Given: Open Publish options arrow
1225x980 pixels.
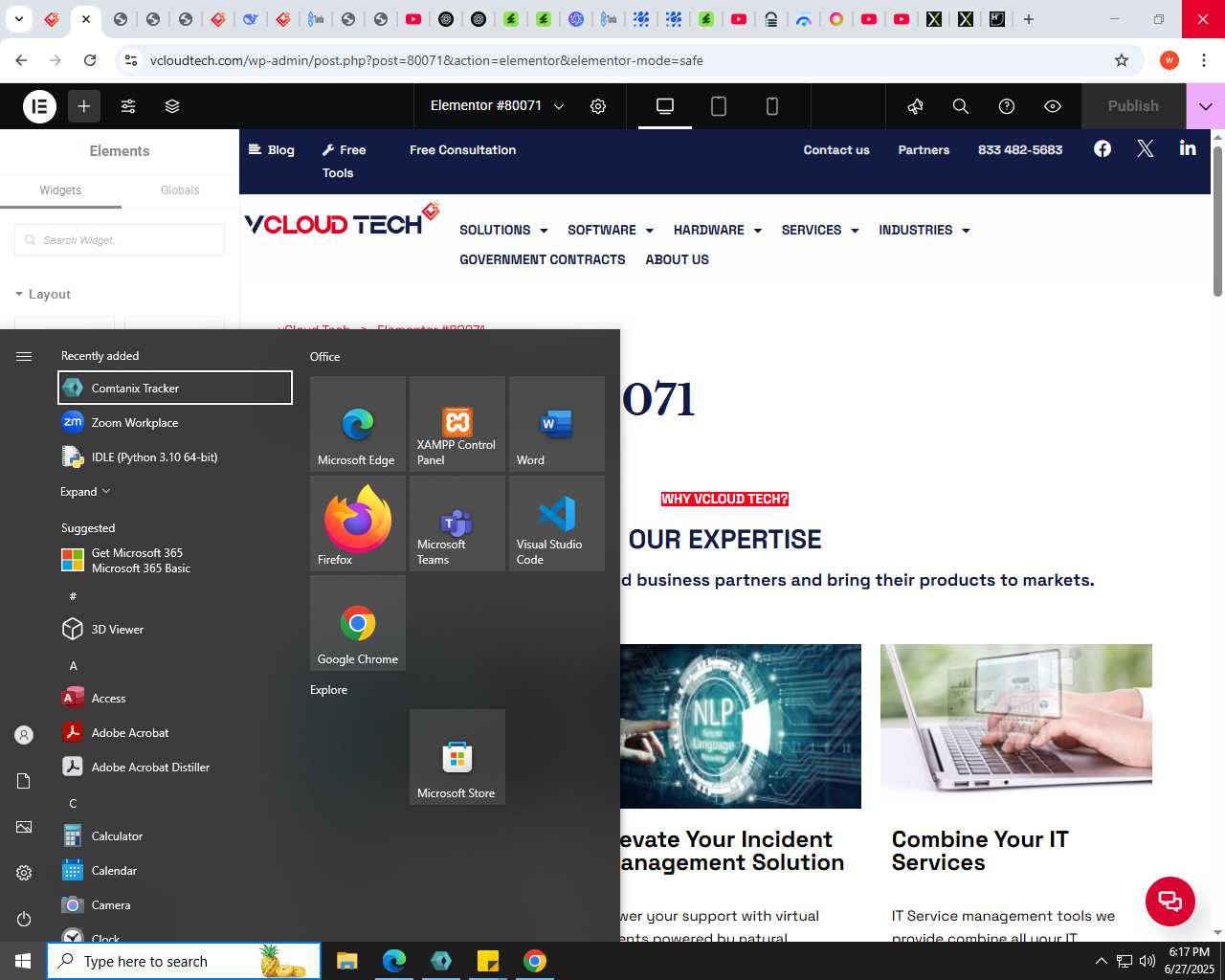Looking at the screenshot, I should [1206, 106].
